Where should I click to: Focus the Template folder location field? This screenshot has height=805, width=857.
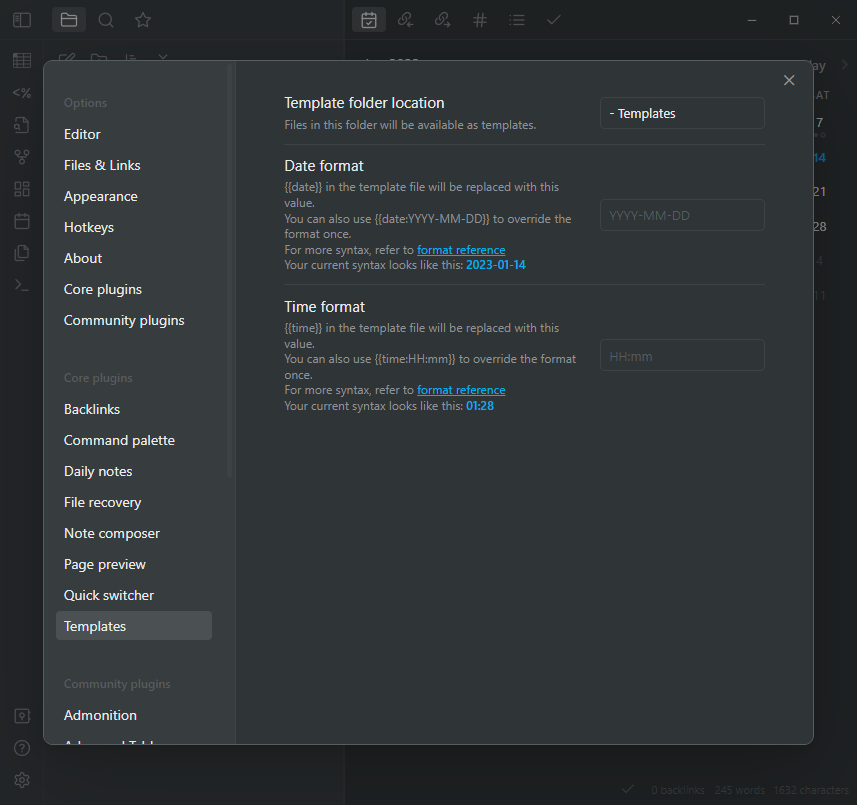point(682,114)
